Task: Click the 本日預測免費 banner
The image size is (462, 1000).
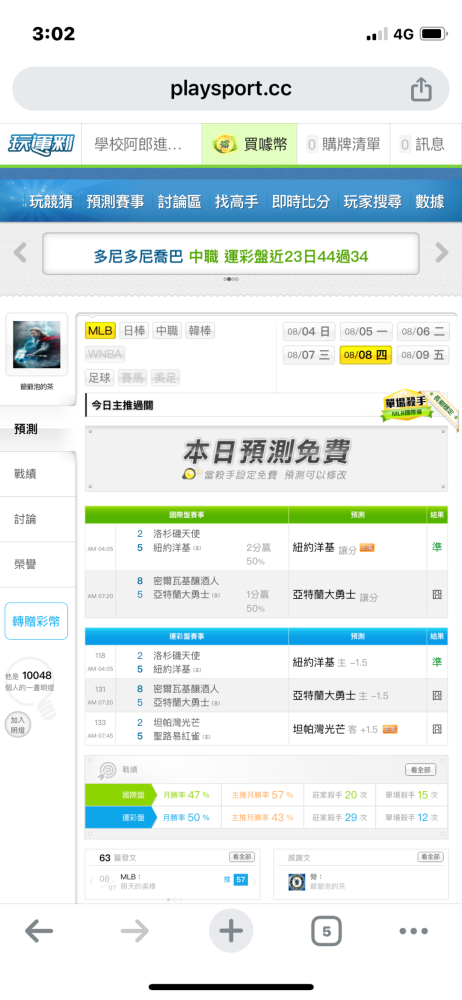Action: coord(266,459)
